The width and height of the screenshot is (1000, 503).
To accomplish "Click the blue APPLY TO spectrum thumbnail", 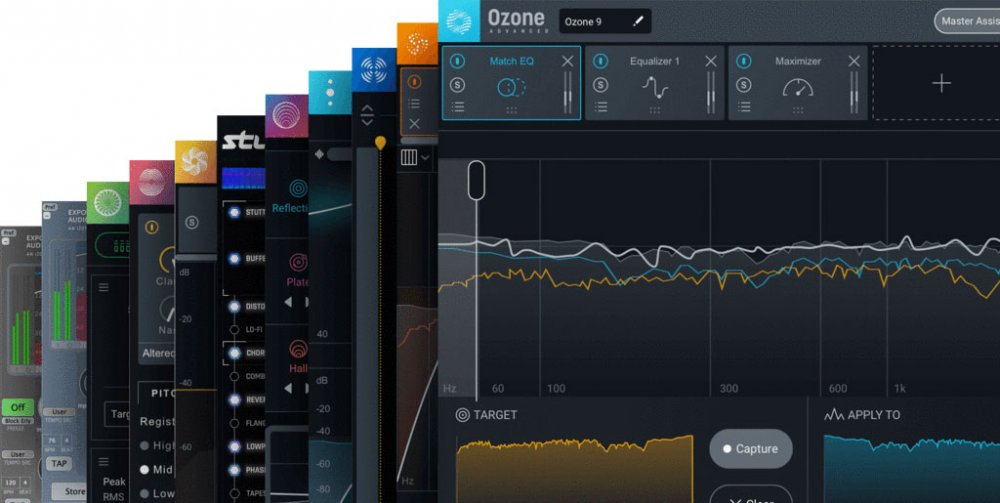I will (912, 470).
